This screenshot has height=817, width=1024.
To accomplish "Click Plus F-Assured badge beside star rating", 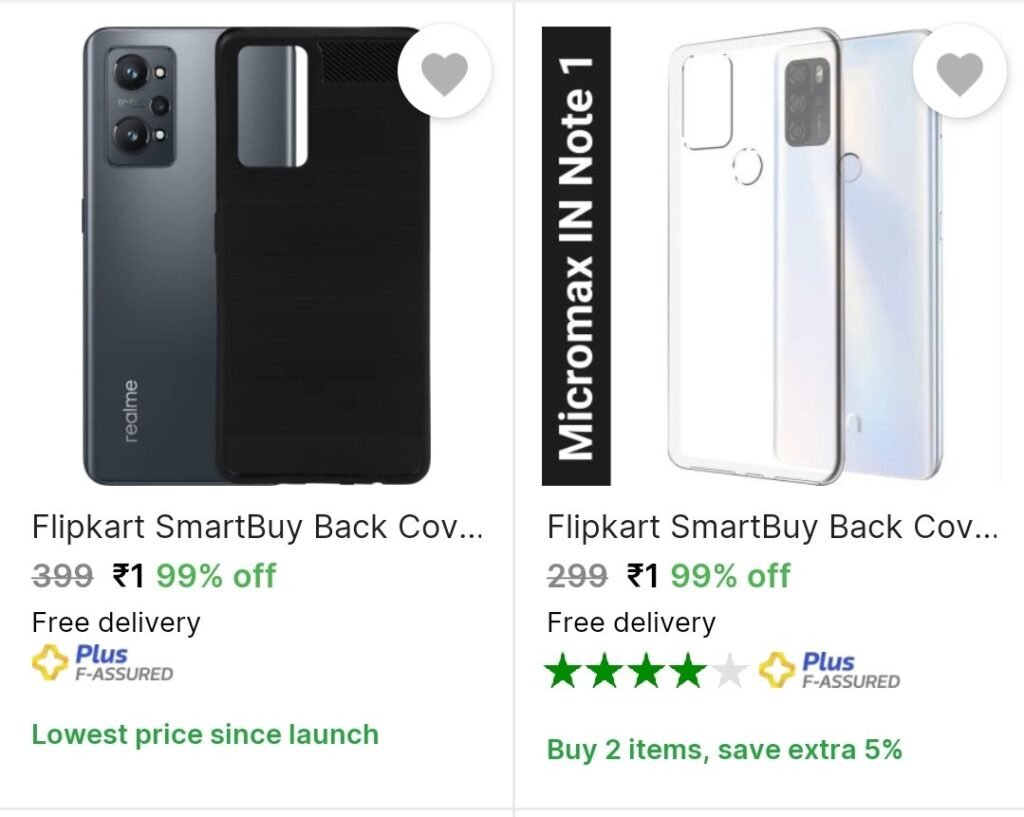I will point(829,670).
